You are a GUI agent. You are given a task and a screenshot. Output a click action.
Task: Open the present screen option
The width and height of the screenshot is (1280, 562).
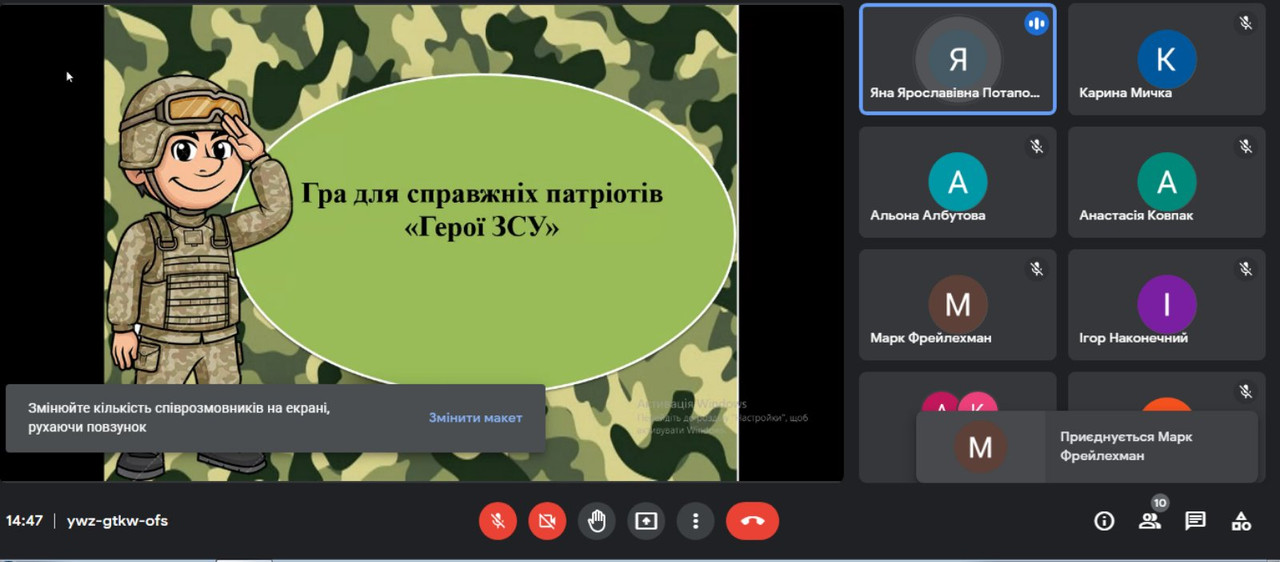coord(646,521)
